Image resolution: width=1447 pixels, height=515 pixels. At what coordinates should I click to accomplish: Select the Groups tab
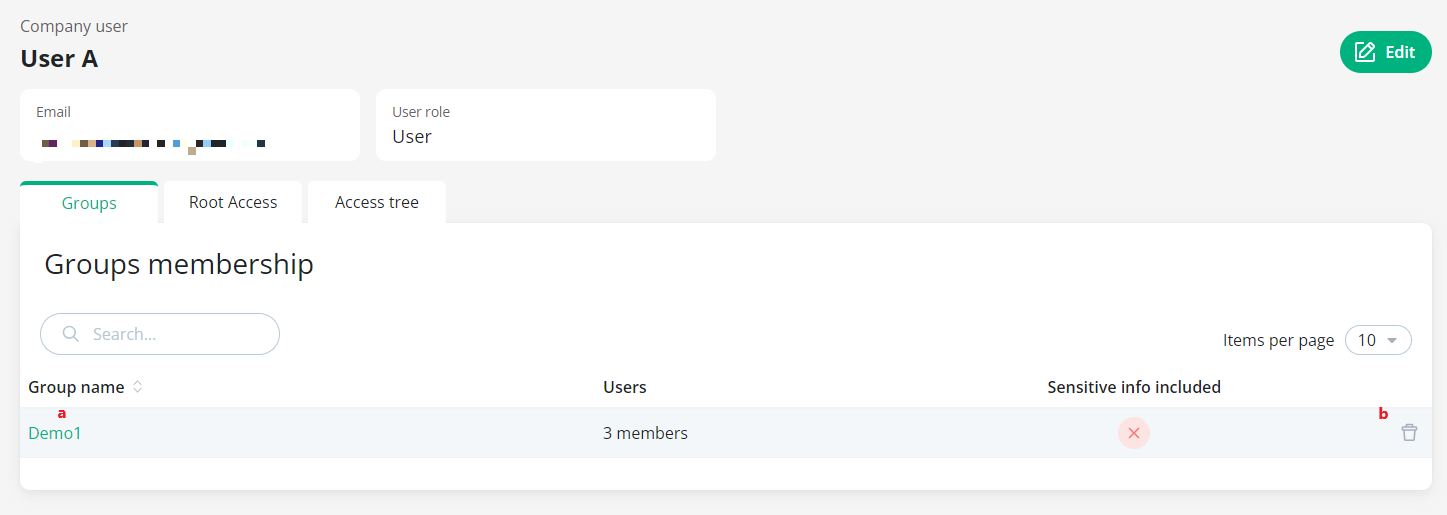89,203
